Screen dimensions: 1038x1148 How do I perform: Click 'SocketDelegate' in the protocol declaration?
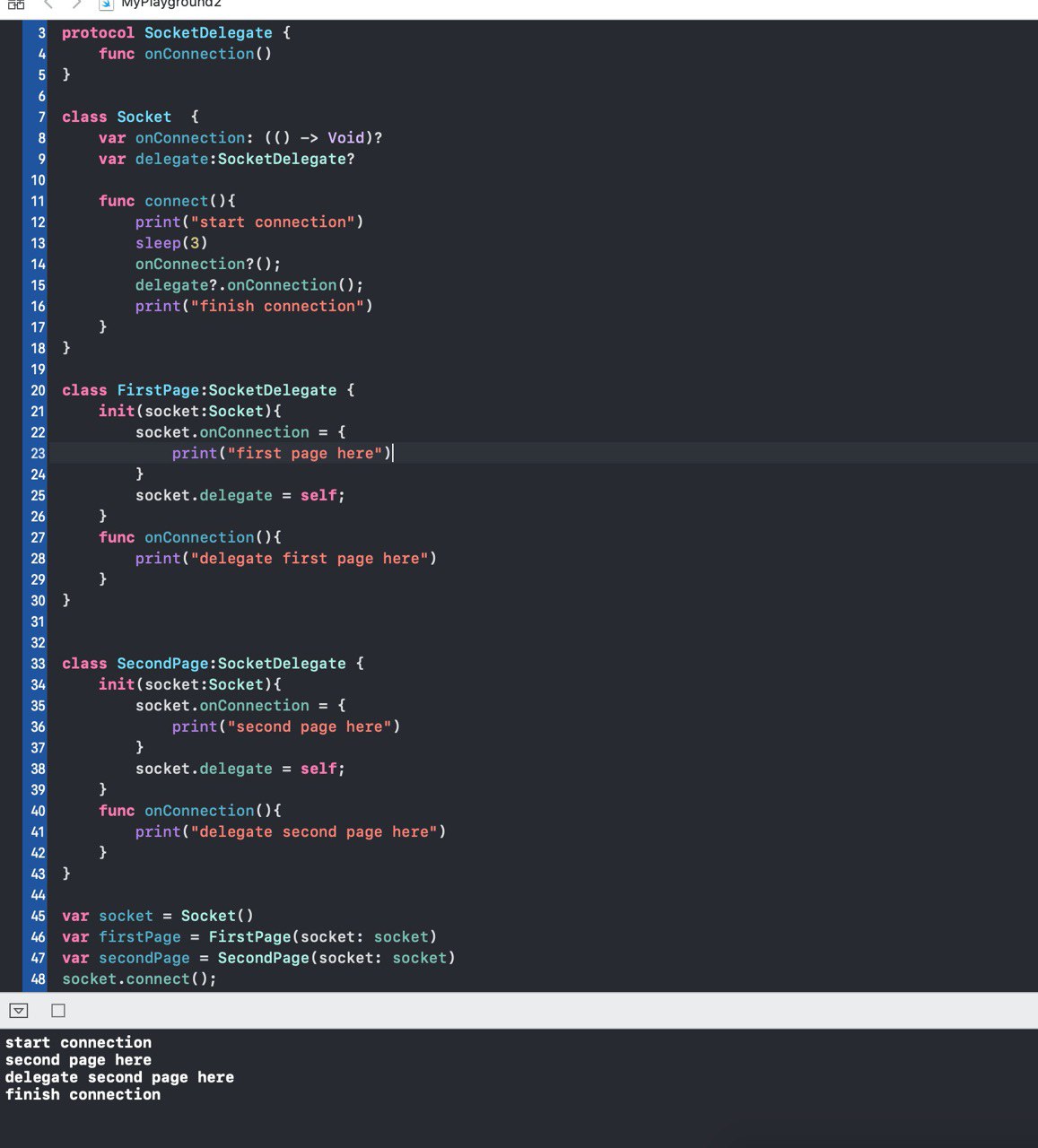point(208,33)
